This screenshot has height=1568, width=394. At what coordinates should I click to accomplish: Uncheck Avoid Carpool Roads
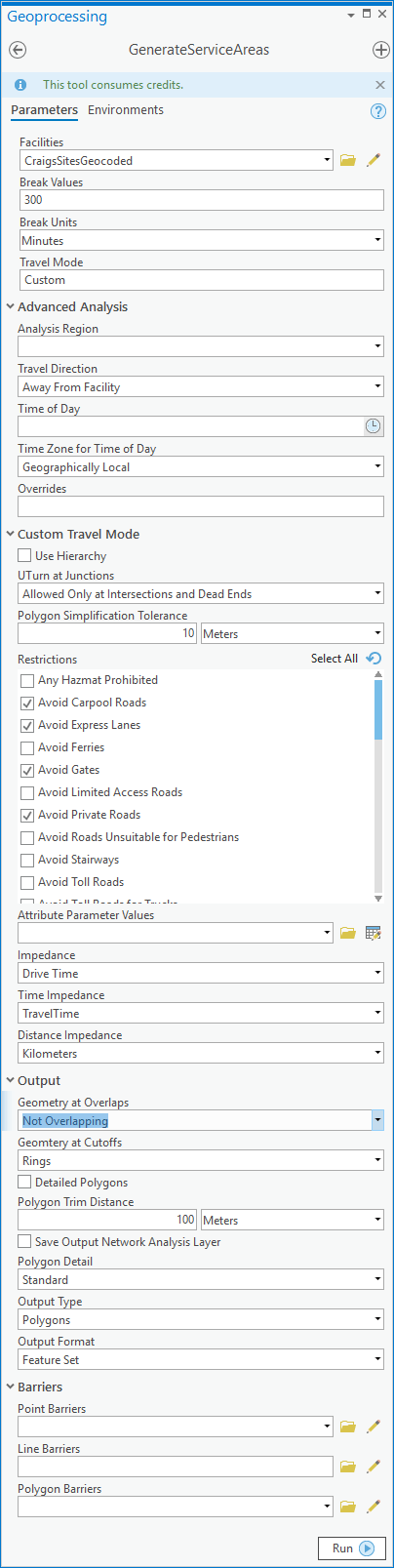[27, 703]
